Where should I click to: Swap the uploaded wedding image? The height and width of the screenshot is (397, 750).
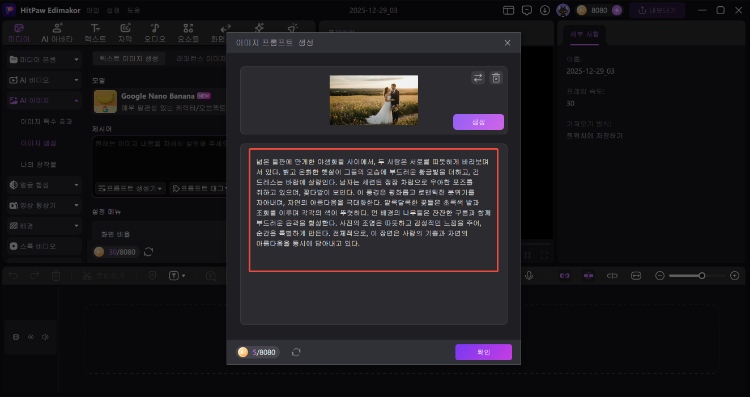point(477,78)
